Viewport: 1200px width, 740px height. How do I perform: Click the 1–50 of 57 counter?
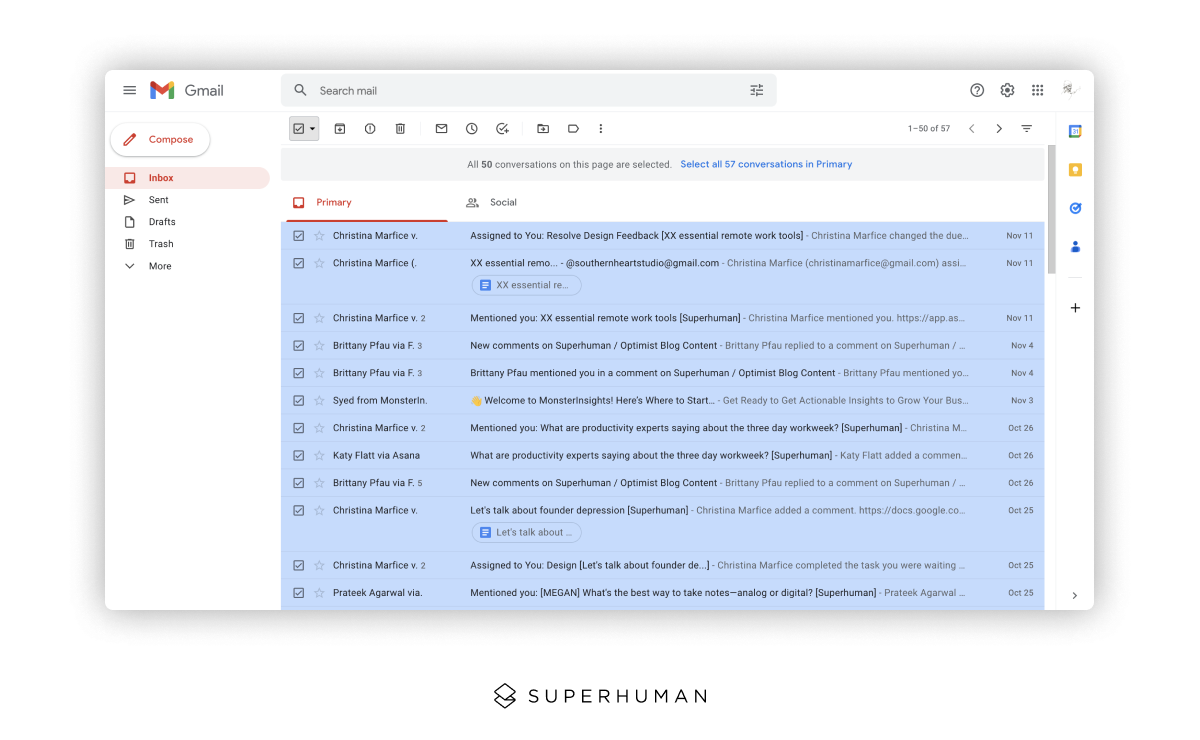(929, 129)
